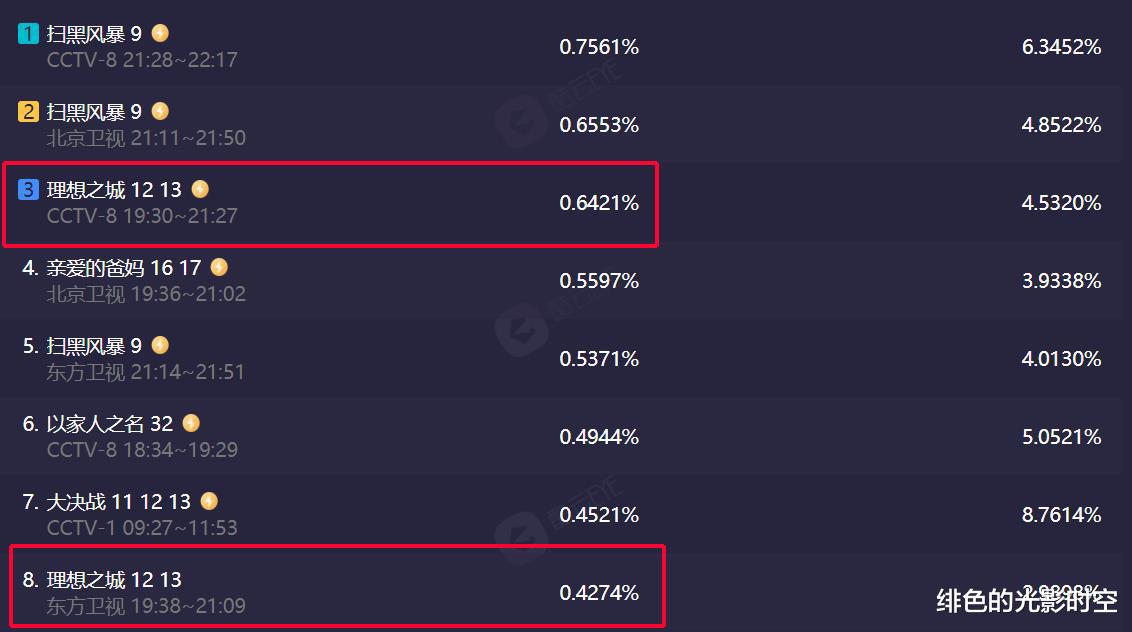
Task: Click the 东方卫视 21:14~21:51 broadcast time
Action: coord(146,372)
